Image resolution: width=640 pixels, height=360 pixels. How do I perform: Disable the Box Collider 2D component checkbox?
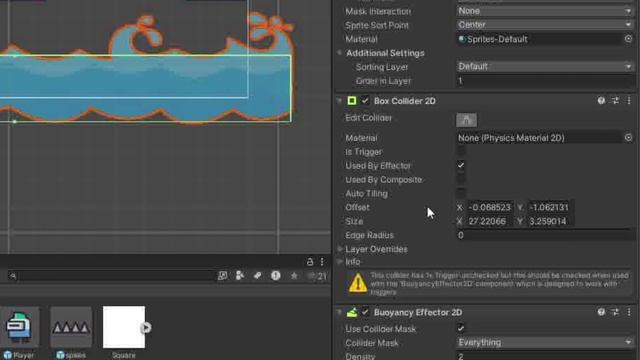coord(365,101)
